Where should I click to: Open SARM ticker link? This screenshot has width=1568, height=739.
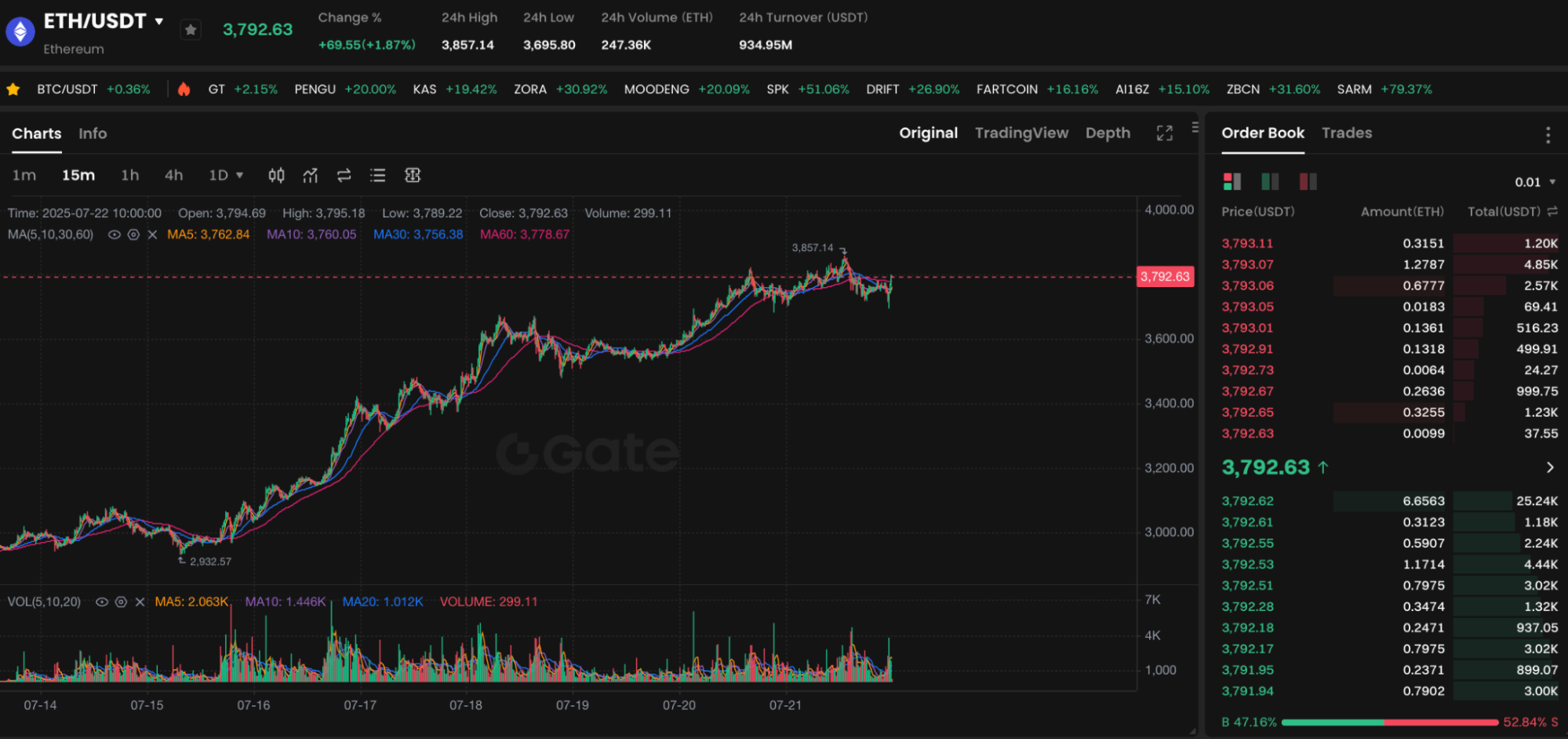click(x=1385, y=89)
